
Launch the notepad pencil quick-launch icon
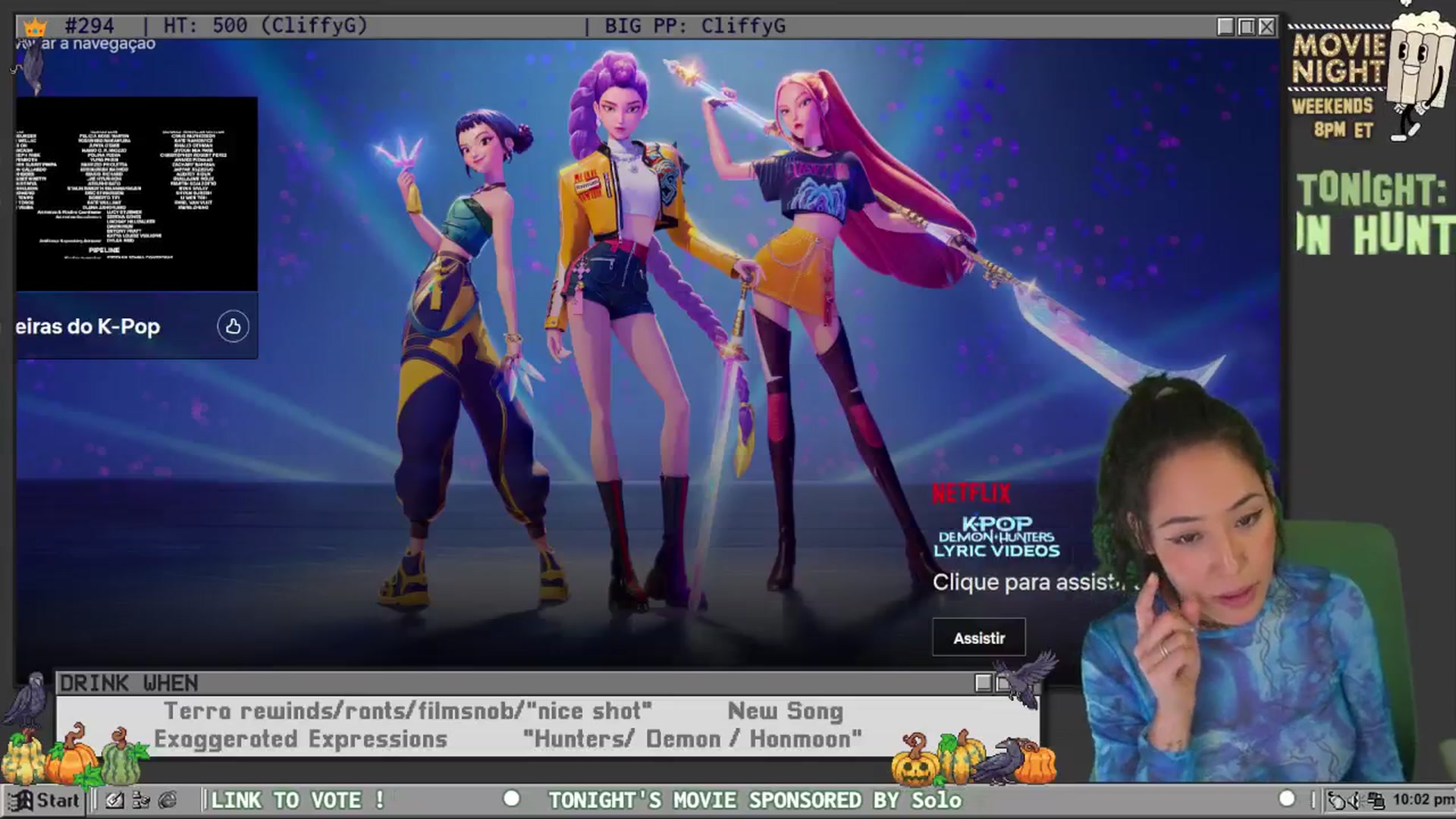pos(115,800)
